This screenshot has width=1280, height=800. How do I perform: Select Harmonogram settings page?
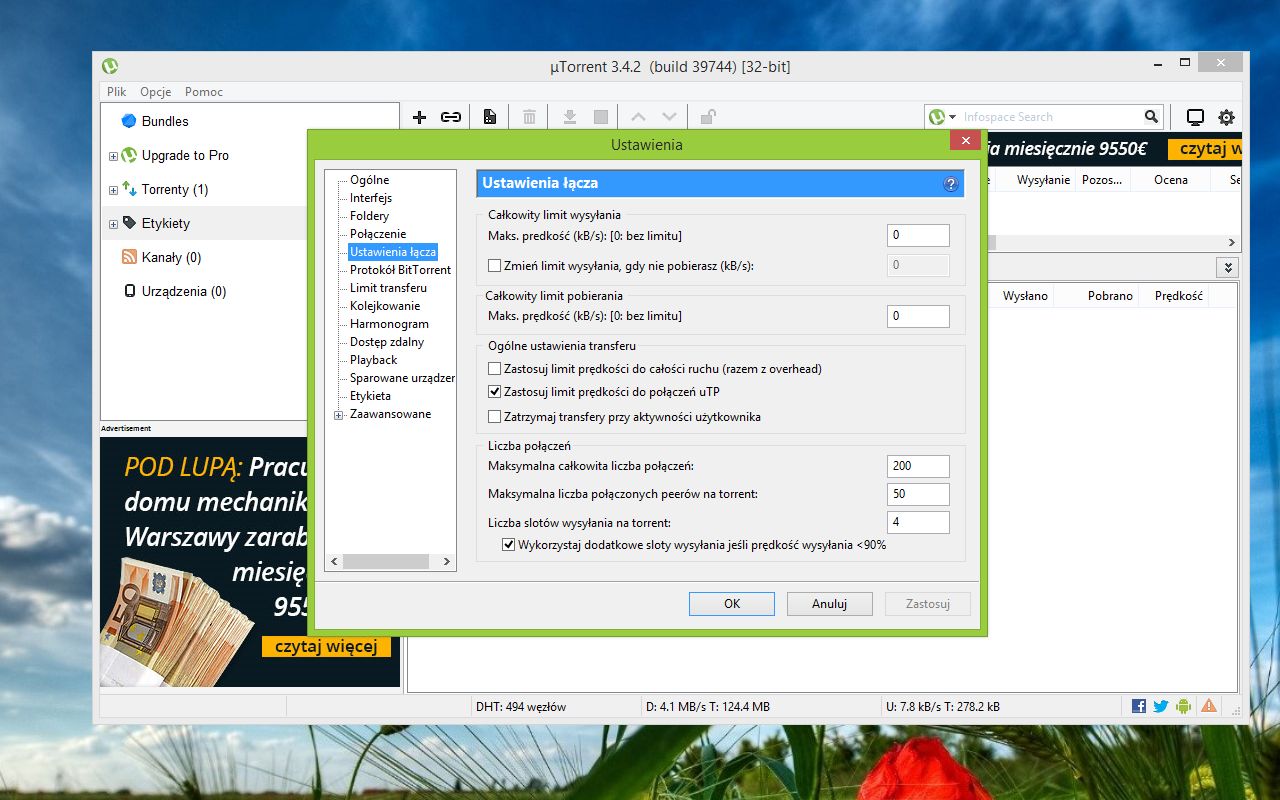tap(389, 324)
